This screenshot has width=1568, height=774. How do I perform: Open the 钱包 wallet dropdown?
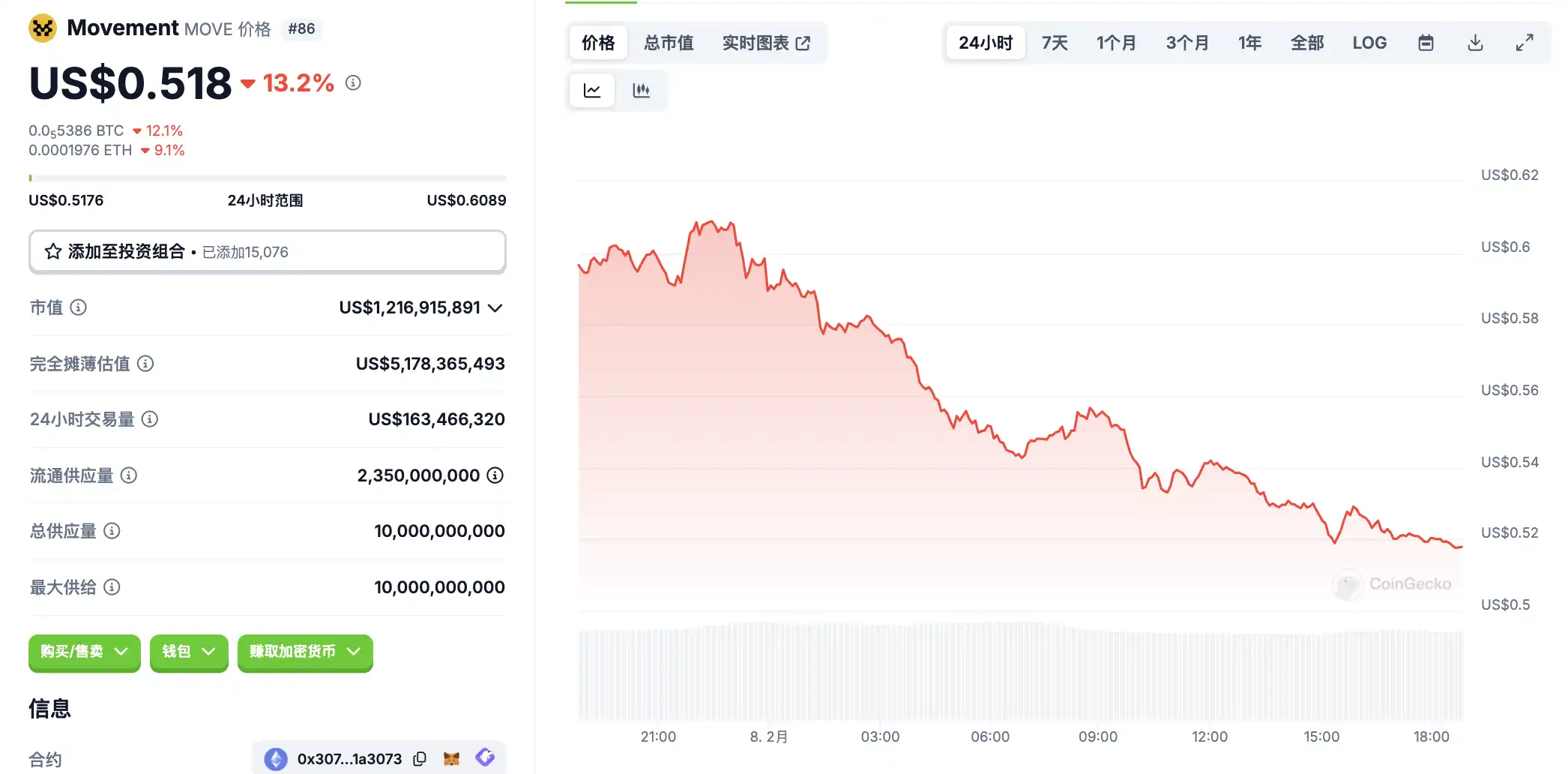[x=189, y=652]
